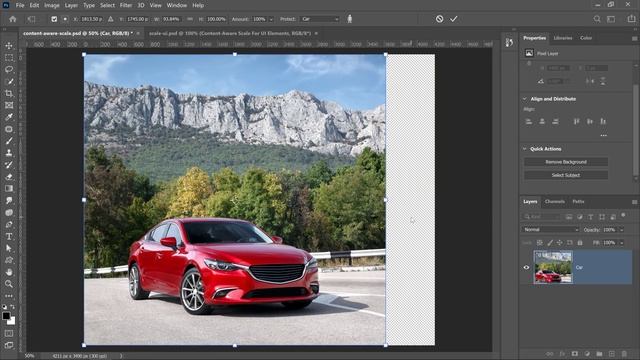The height and width of the screenshot is (360, 640).
Task: Toggle lock image pixels brush icon
Action: tap(550, 242)
